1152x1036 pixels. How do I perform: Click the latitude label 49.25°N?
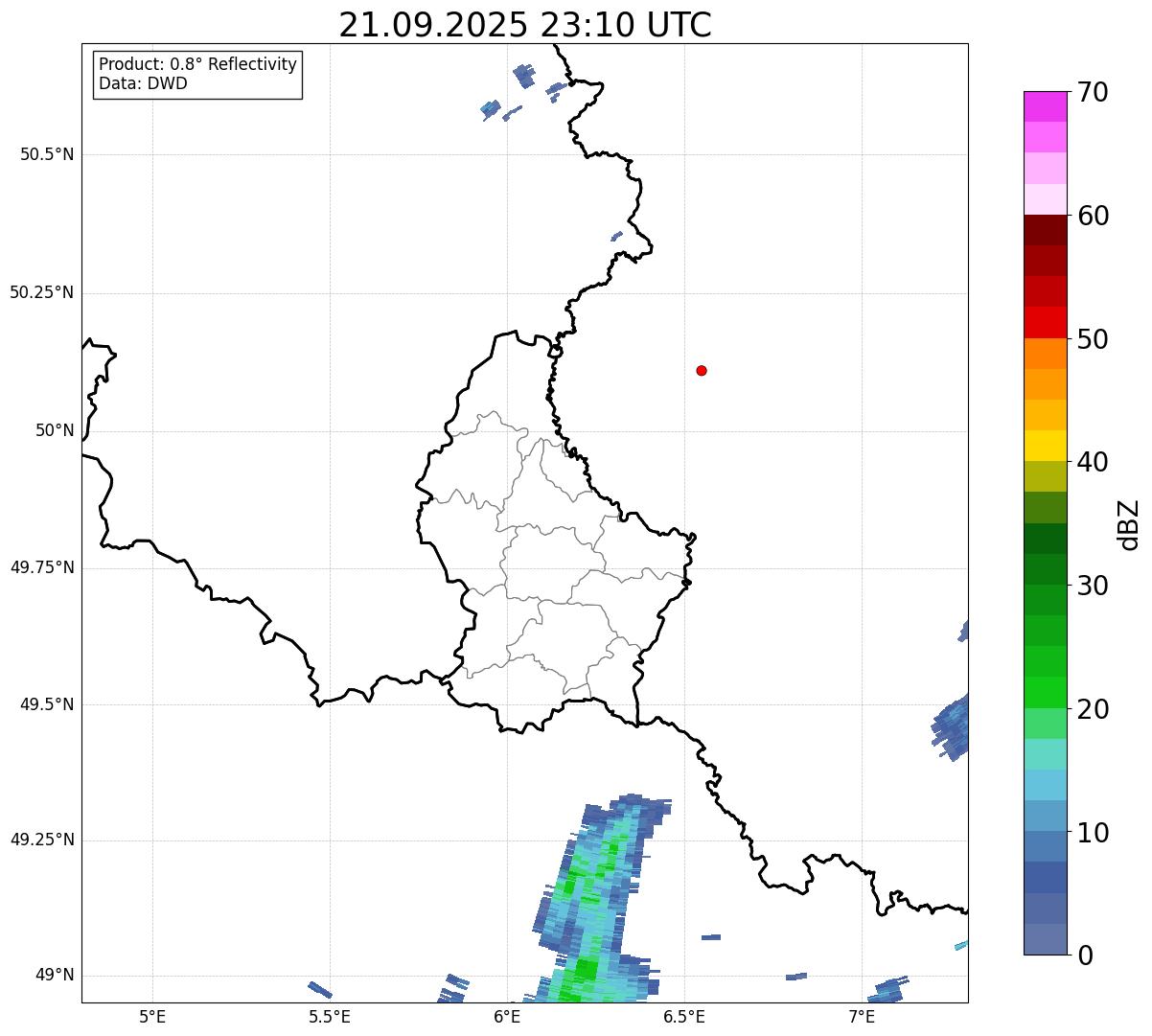[x=41, y=840]
